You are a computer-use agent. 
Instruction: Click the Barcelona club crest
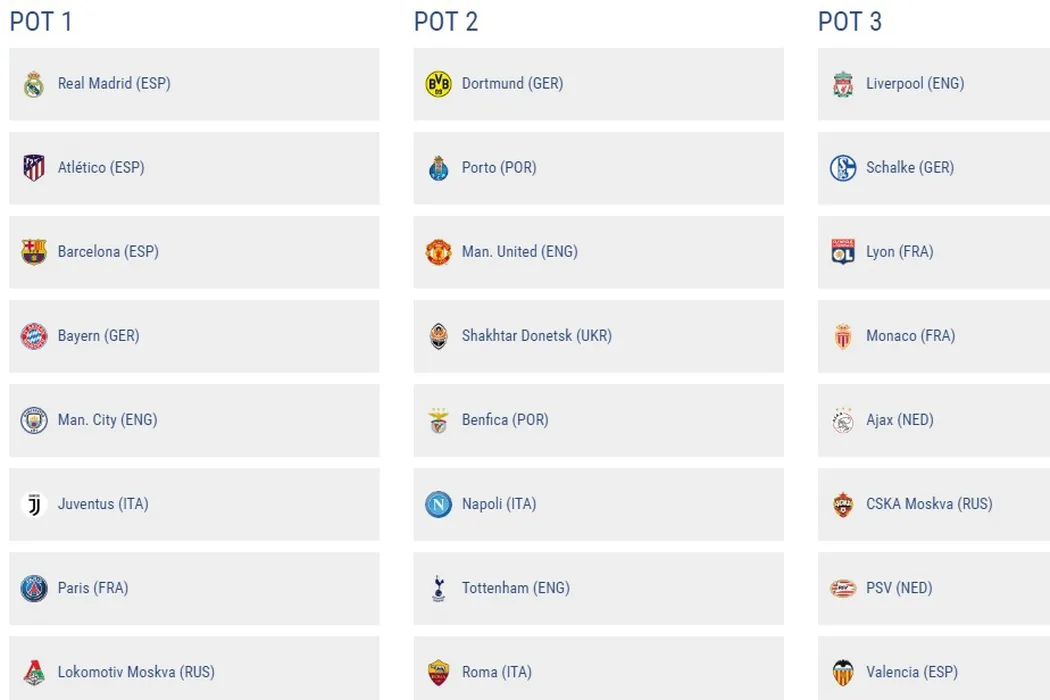pos(34,252)
